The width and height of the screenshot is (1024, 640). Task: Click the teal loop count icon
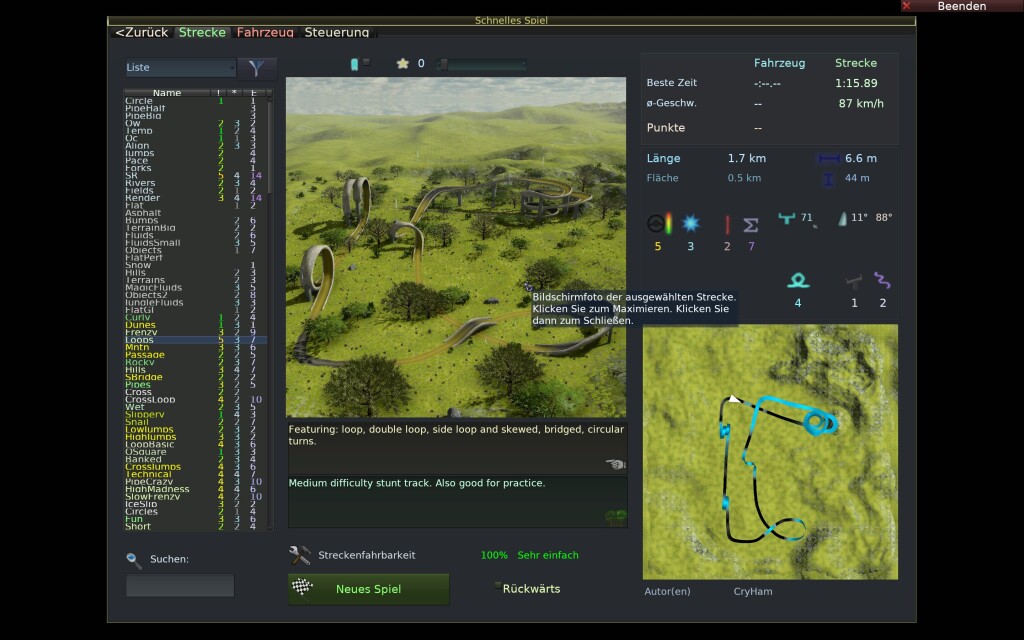pos(797,281)
